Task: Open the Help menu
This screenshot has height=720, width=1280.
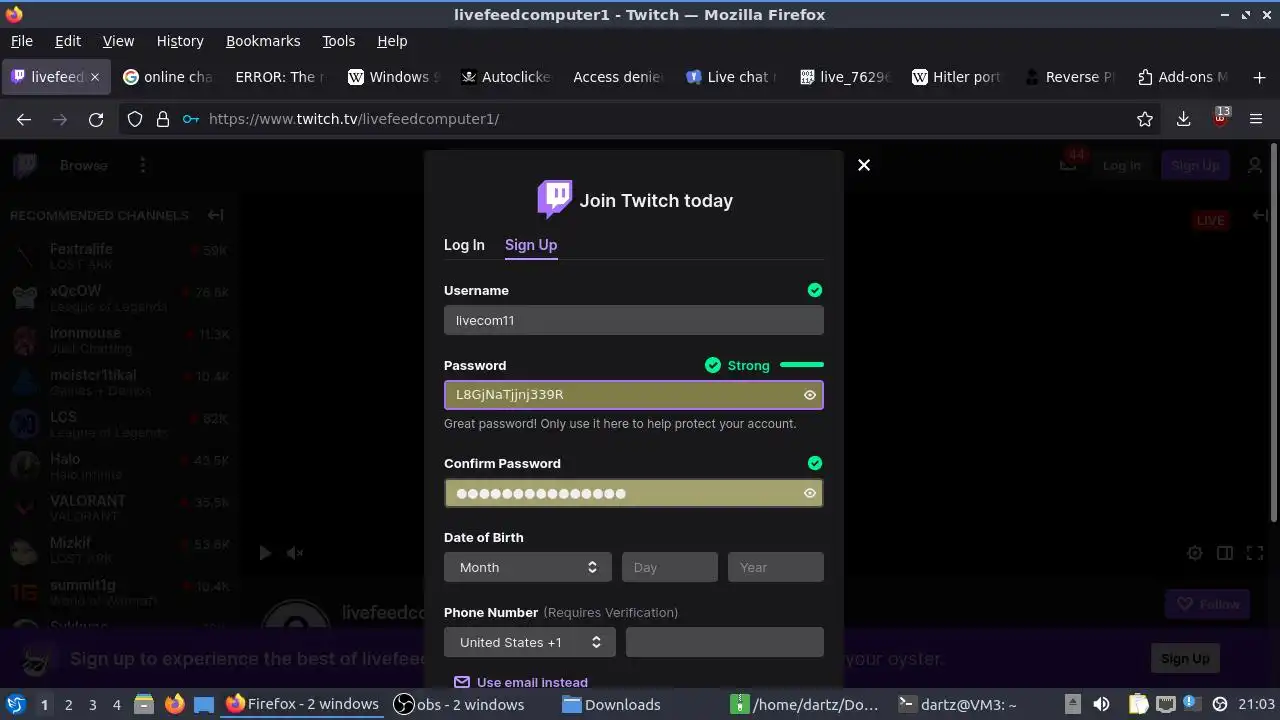Action: click(x=392, y=41)
